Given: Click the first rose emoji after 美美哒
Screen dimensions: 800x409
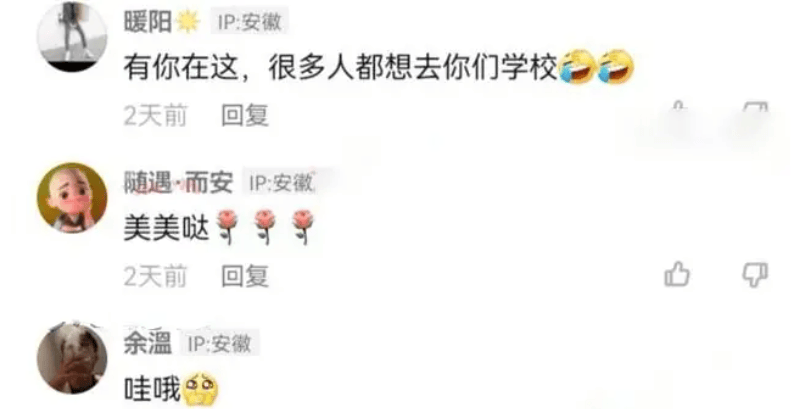Looking at the screenshot, I should [x=227, y=227].
